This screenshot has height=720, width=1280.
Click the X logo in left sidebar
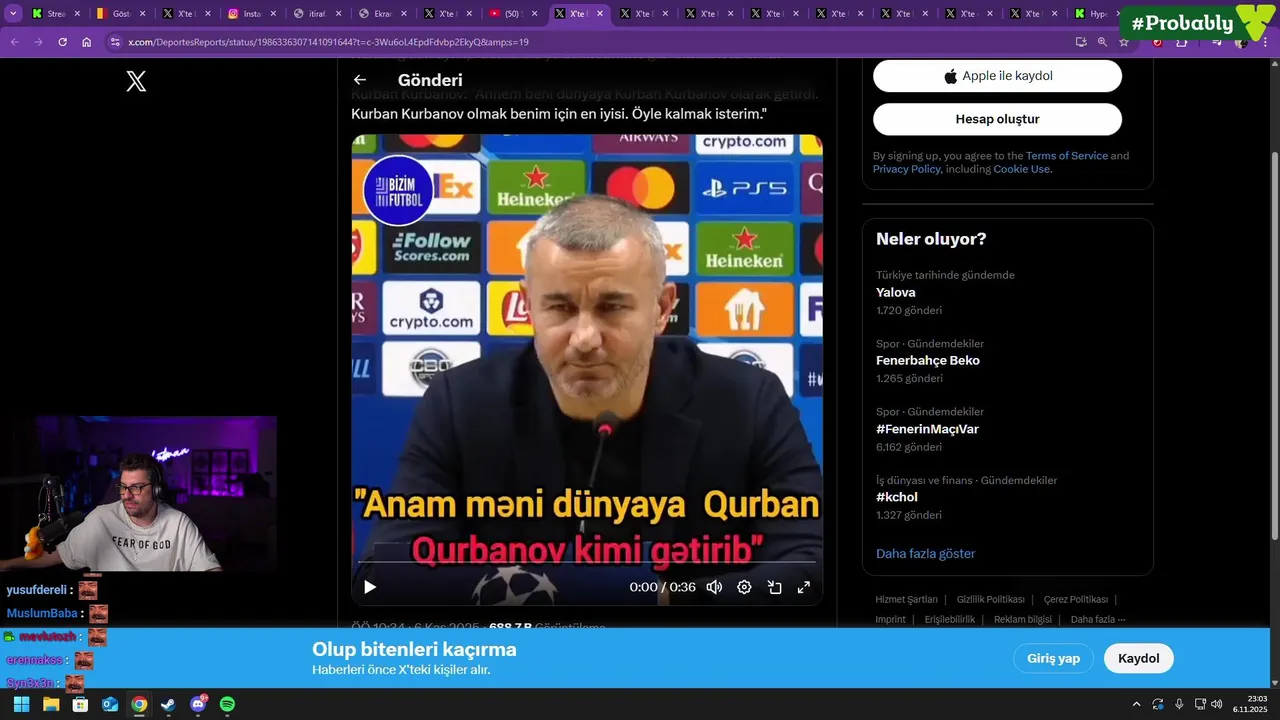(137, 82)
